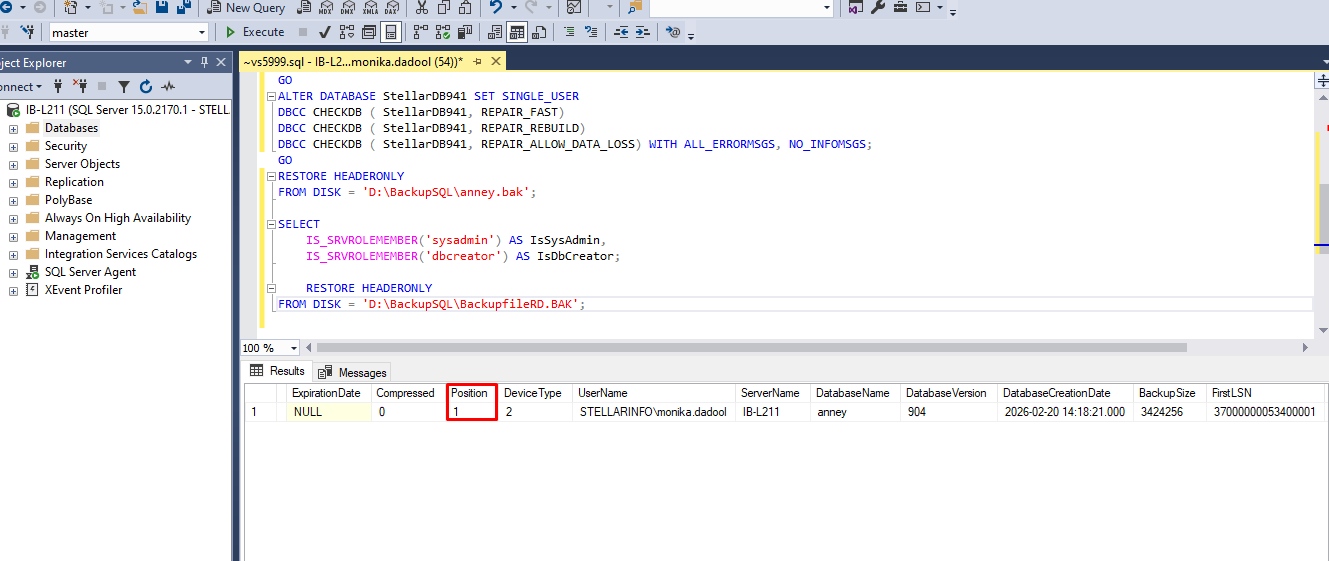The width and height of the screenshot is (1329, 561).
Task: Expand the Databases node
Action: [13, 128]
